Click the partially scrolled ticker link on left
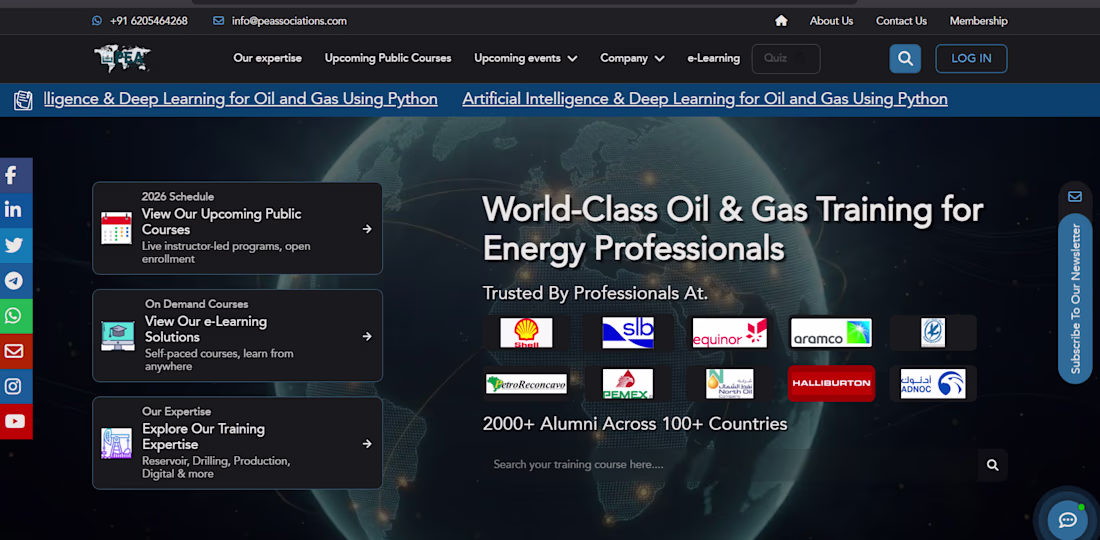 point(240,99)
